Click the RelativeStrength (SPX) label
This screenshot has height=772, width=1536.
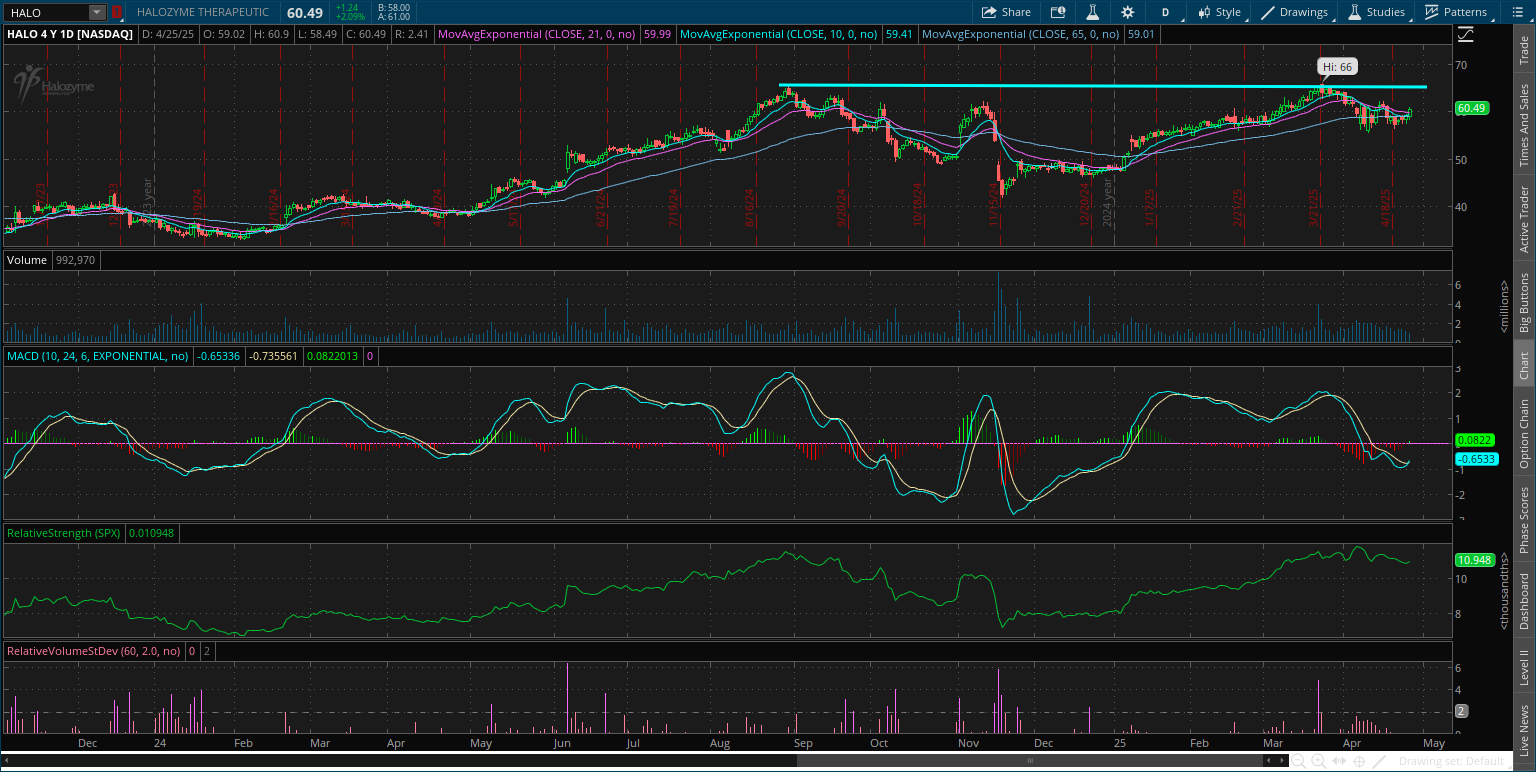click(64, 533)
